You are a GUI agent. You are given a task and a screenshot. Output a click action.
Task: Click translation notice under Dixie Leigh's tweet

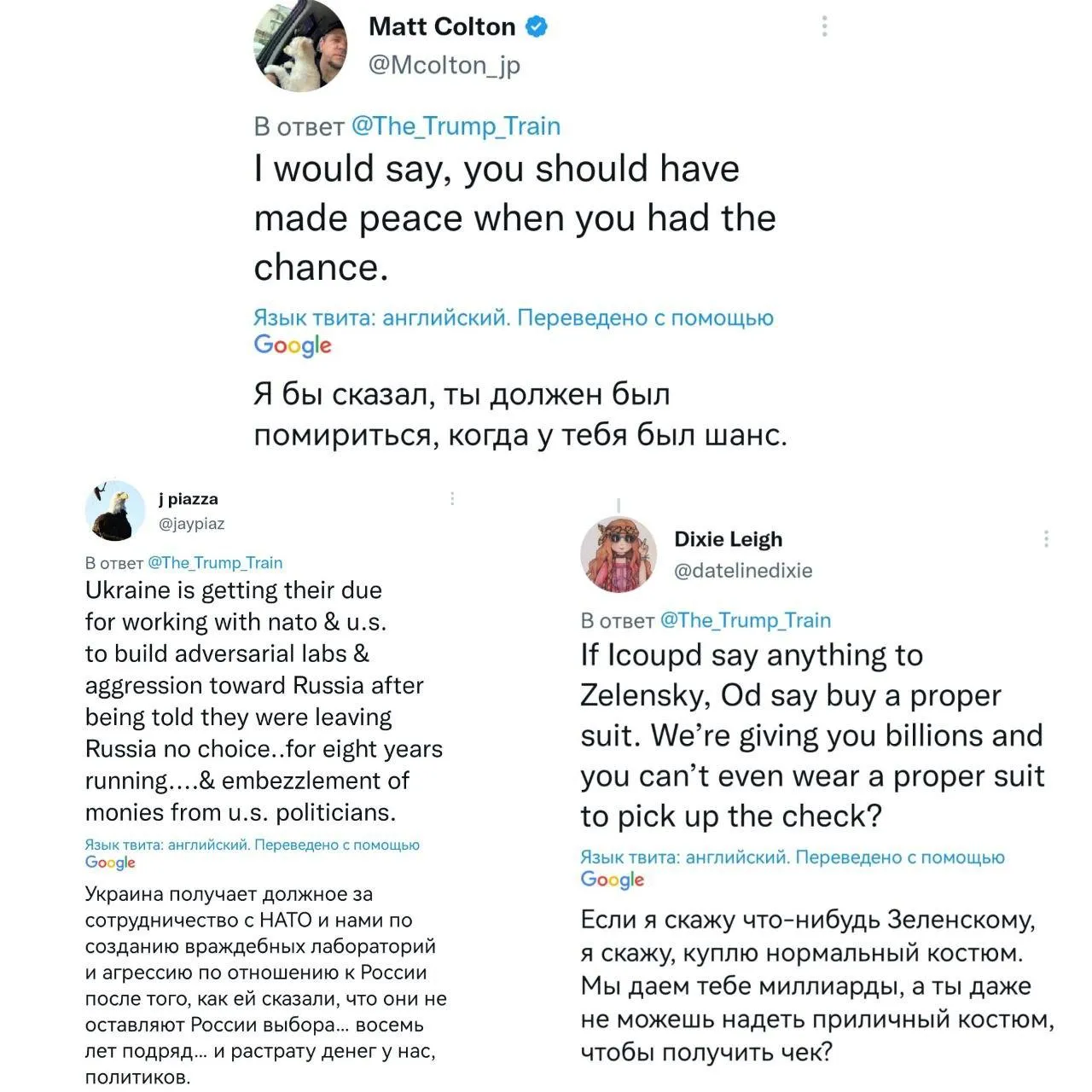point(793,857)
